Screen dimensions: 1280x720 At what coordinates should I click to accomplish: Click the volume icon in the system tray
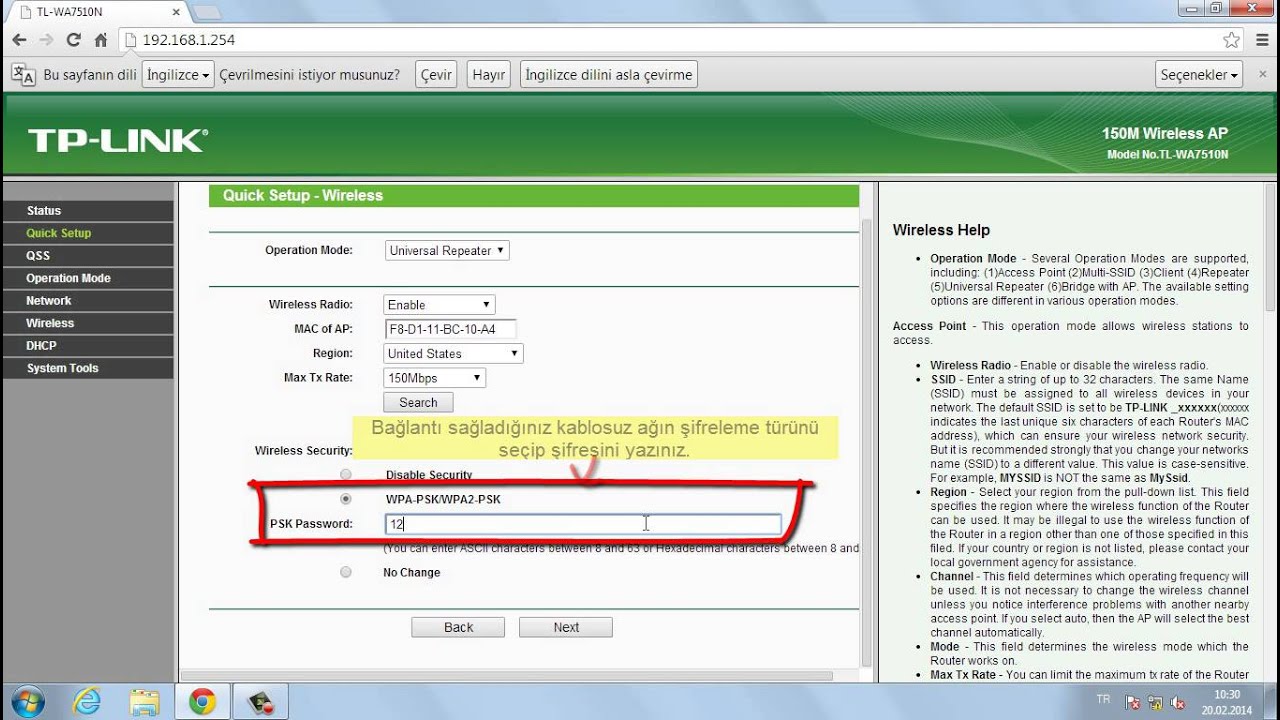tap(1178, 703)
